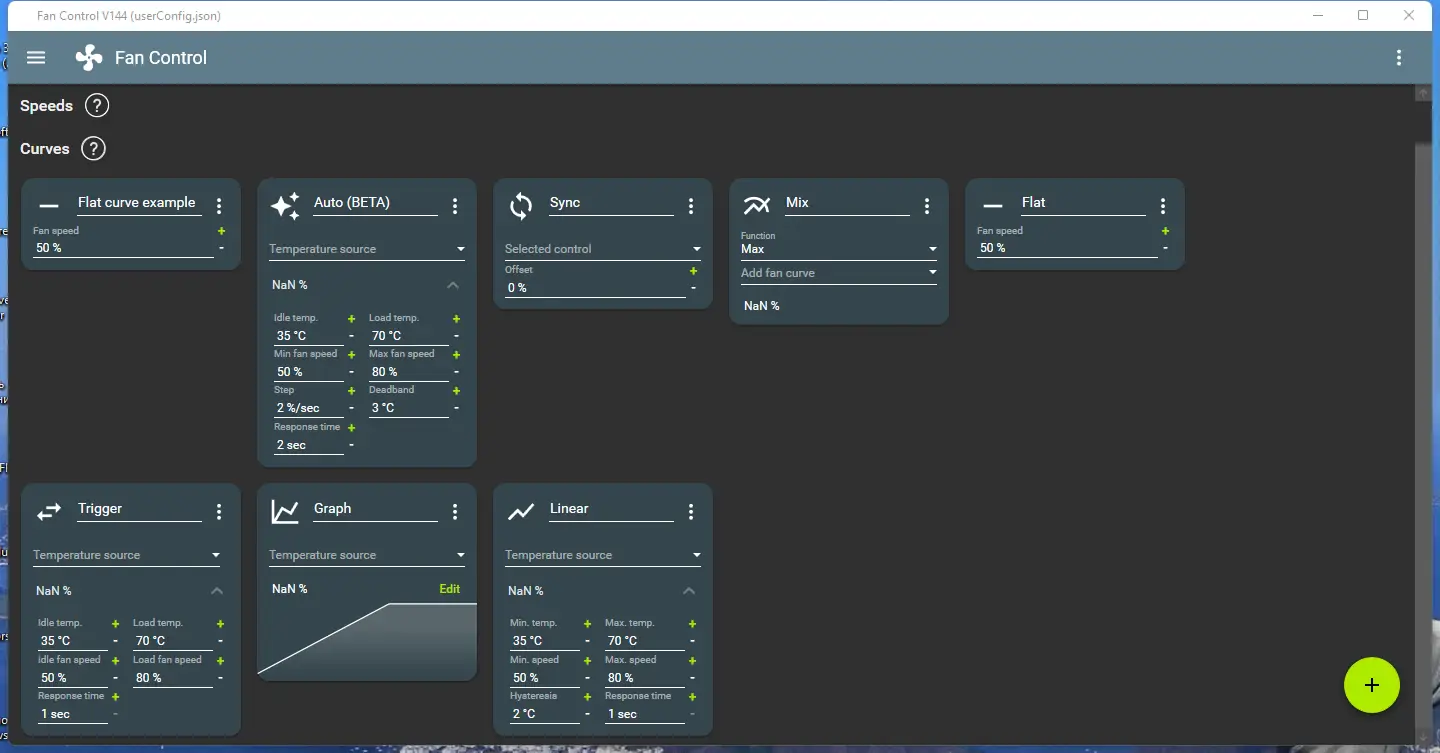This screenshot has height=753, width=1440.
Task: Increase Idle temp. in Trigger card
Action: point(115,624)
